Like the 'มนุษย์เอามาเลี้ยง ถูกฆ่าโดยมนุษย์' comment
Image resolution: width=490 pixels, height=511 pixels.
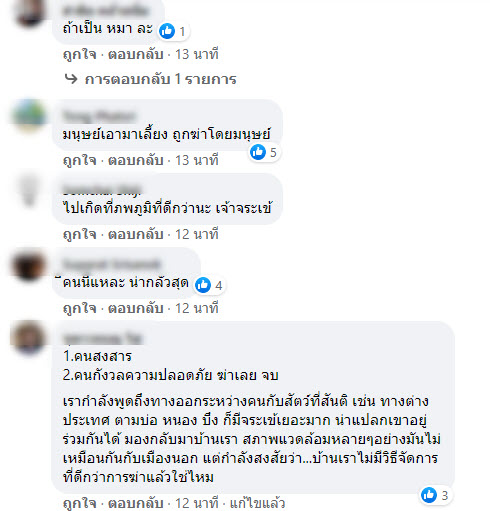click(x=80, y=160)
